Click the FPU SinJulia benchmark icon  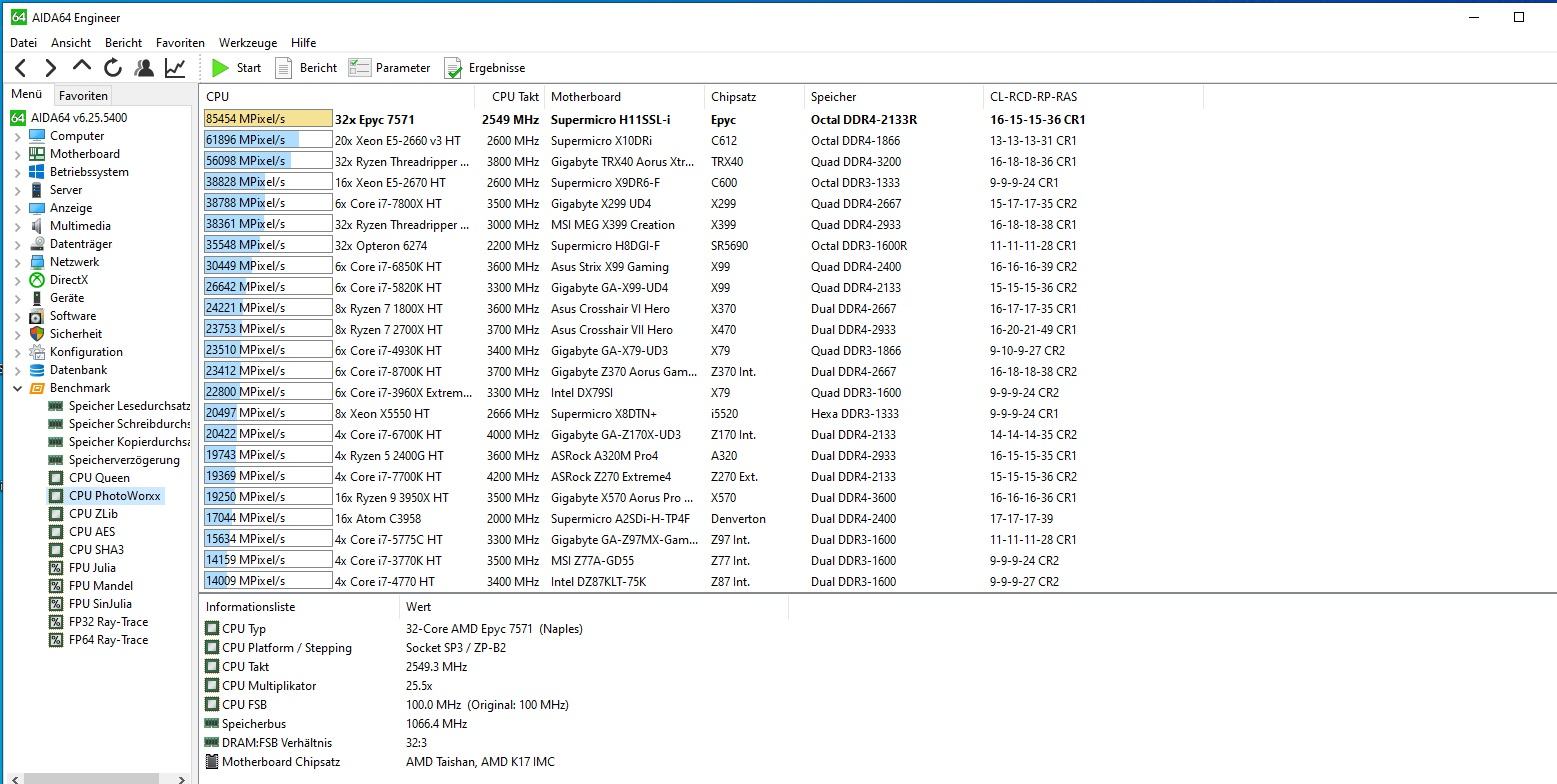click(x=56, y=604)
